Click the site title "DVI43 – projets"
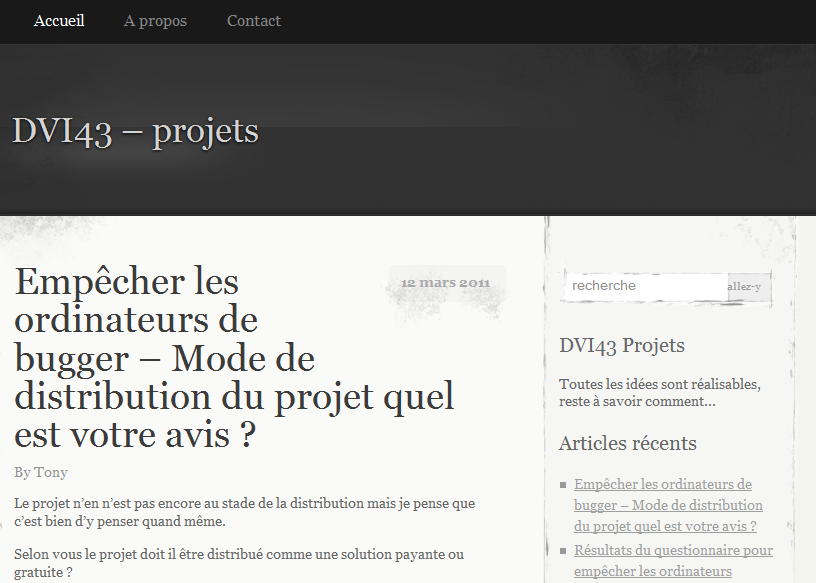This screenshot has width=816, height=583. coord(134,130)
